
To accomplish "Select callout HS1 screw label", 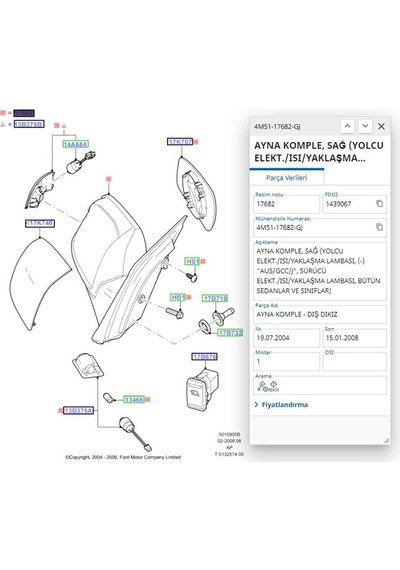I will [192, 261].
